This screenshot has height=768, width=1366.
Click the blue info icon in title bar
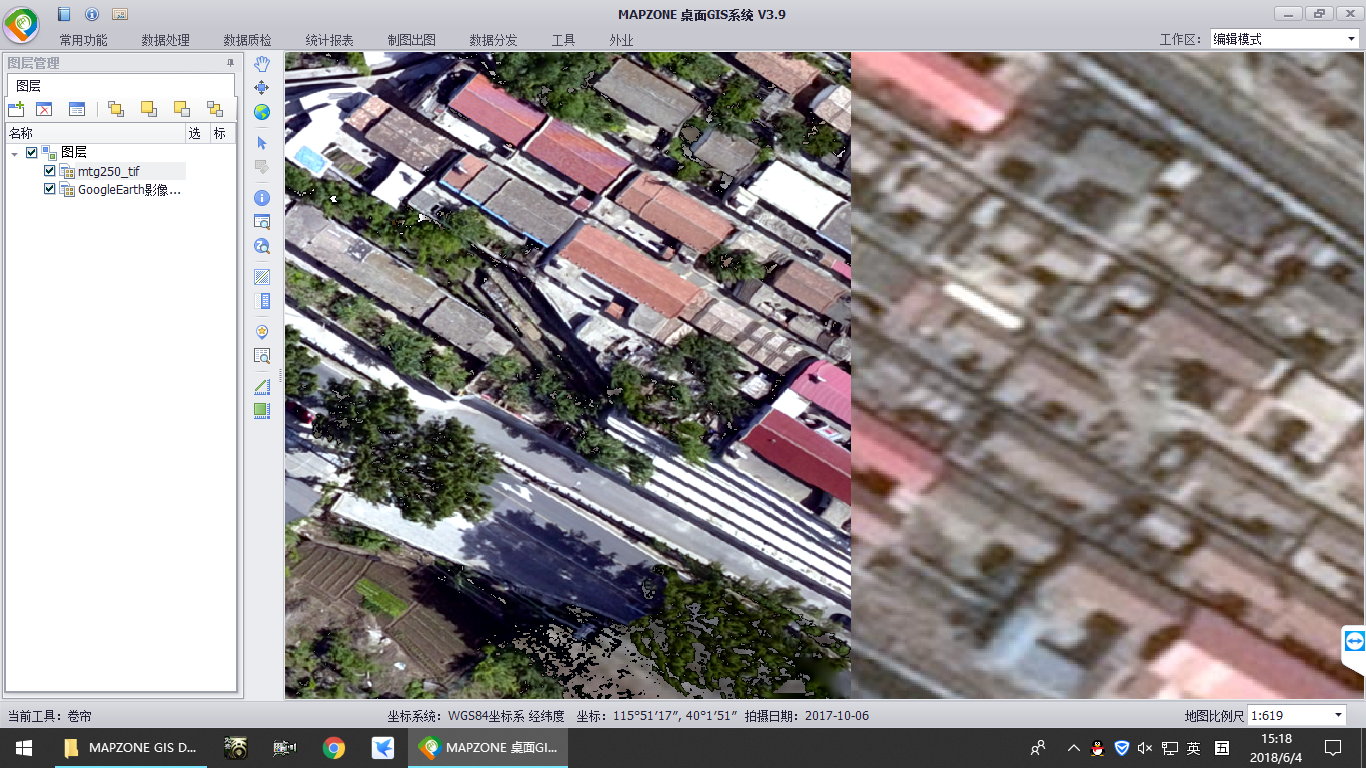[92, 14]
